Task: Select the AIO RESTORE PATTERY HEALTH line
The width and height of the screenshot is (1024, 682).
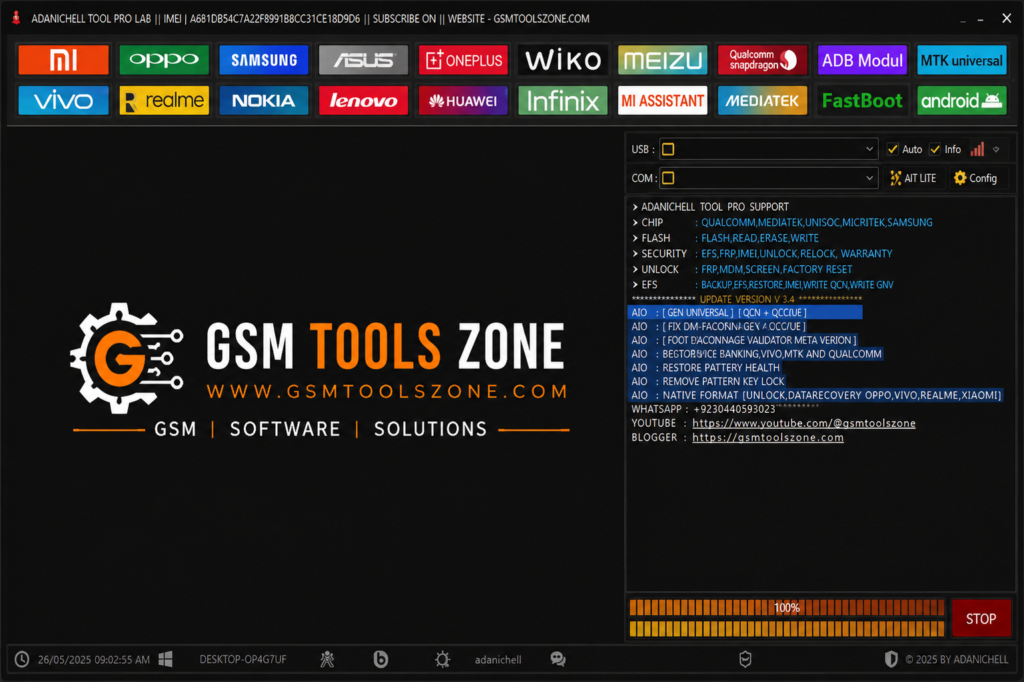Action: tap(705, 368)
